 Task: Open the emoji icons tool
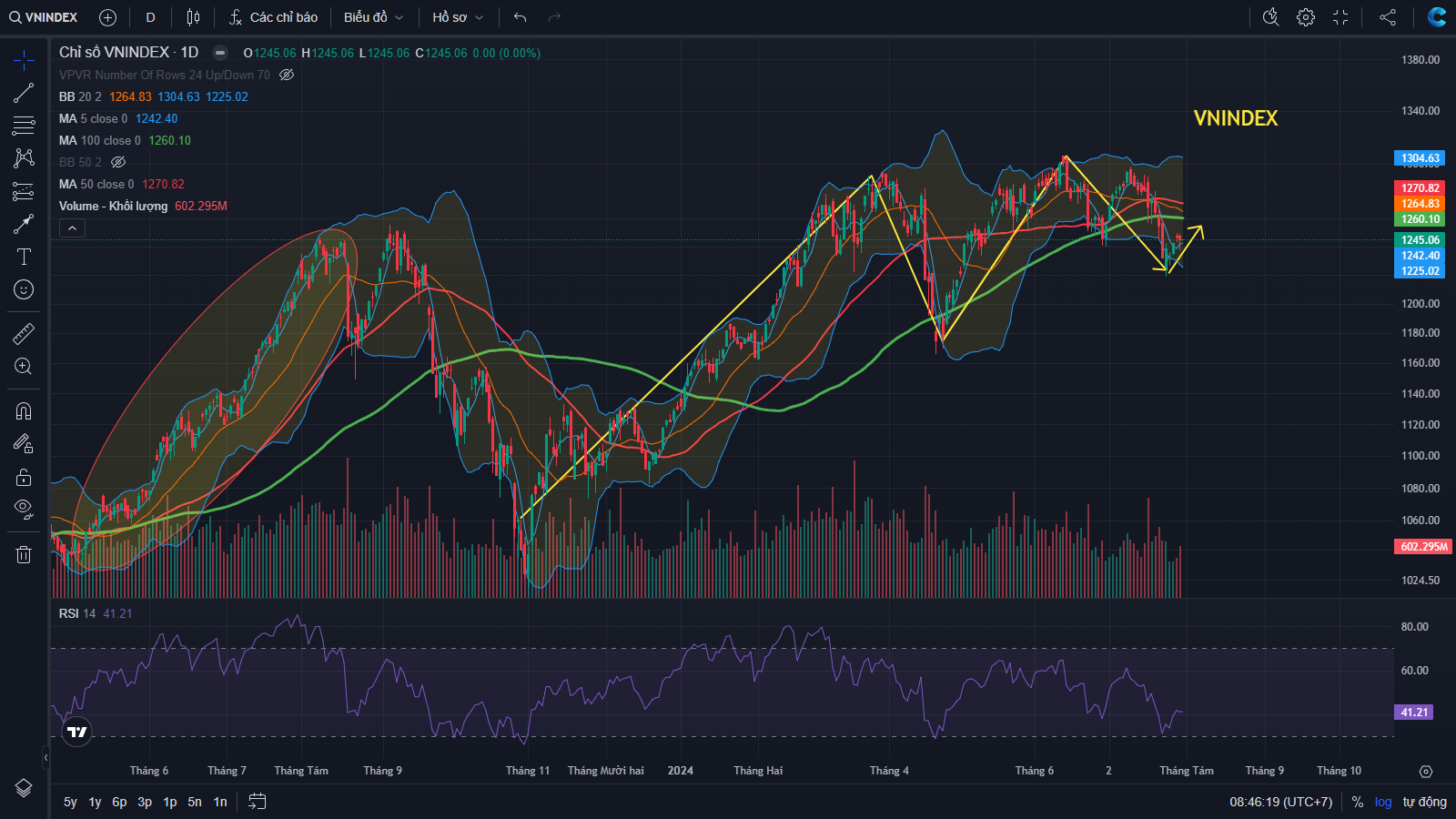click(24, 289)
